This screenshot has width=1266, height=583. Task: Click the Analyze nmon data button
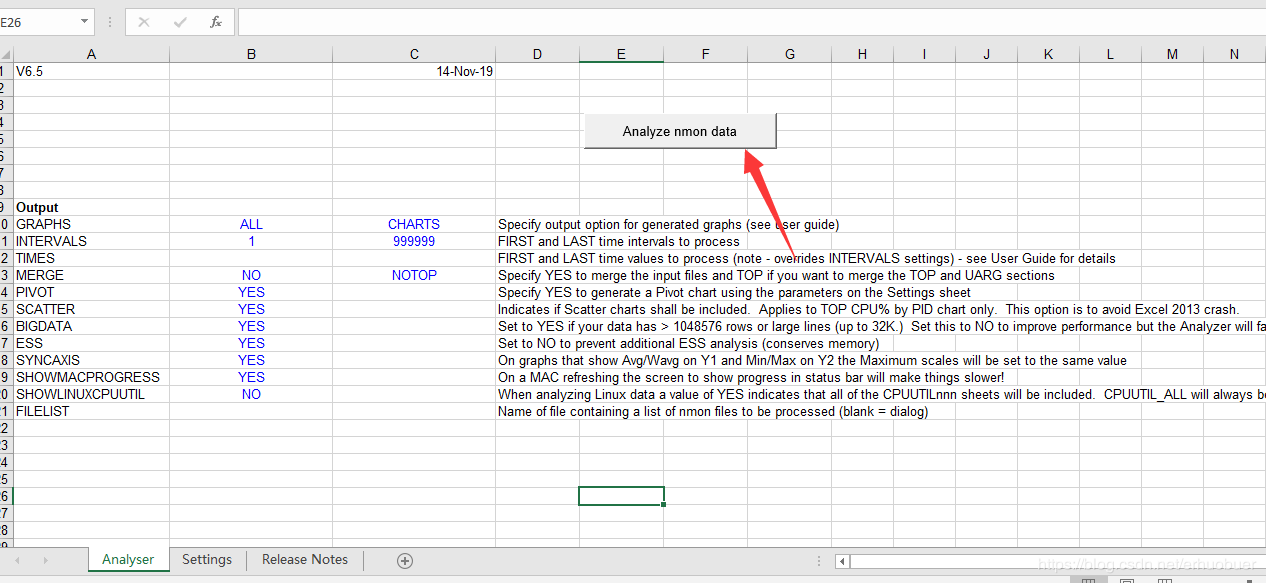[x=680, y=131]
